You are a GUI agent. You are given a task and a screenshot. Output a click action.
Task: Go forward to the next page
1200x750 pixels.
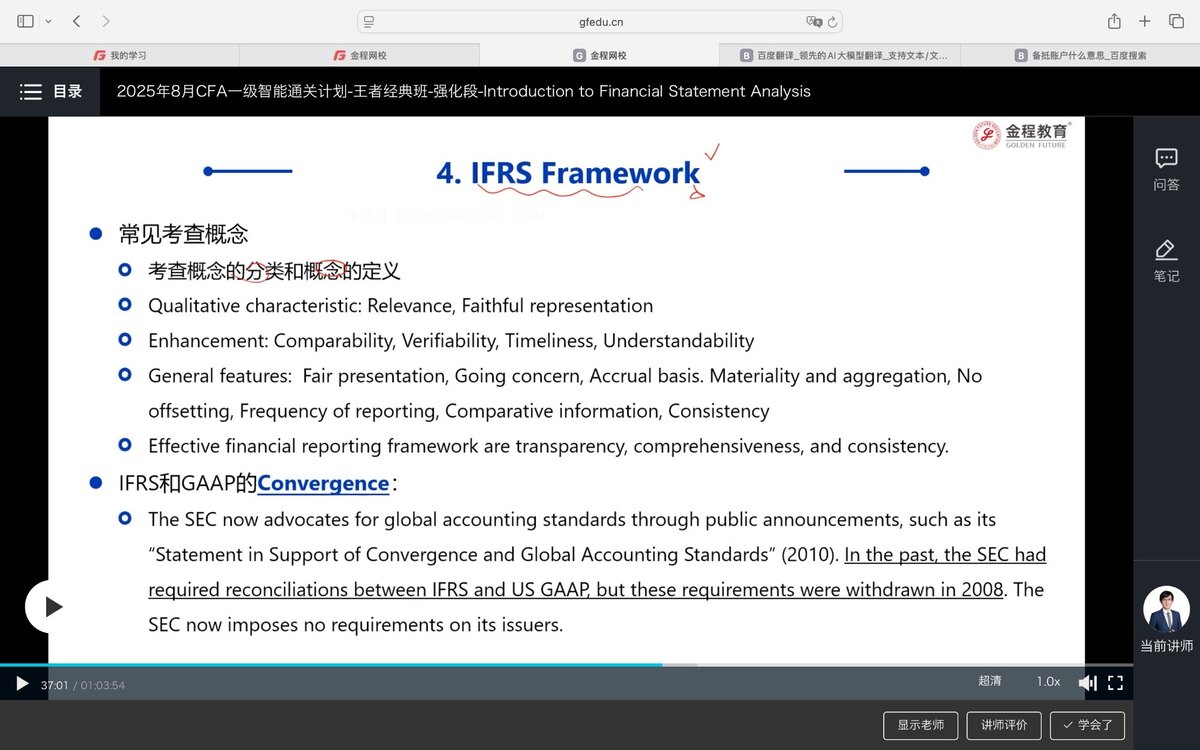[106, 21]
